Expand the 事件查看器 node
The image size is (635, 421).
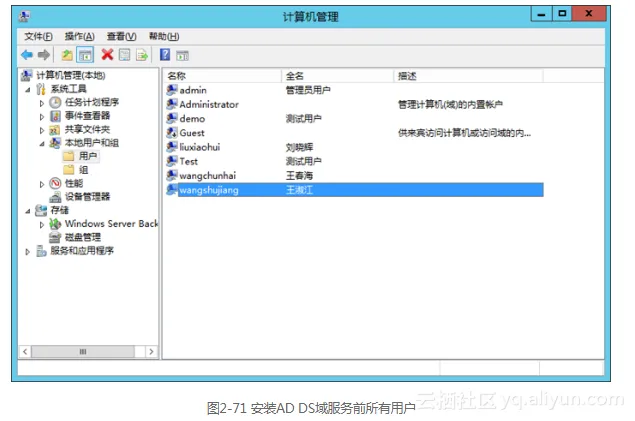[x=42, y=117]
